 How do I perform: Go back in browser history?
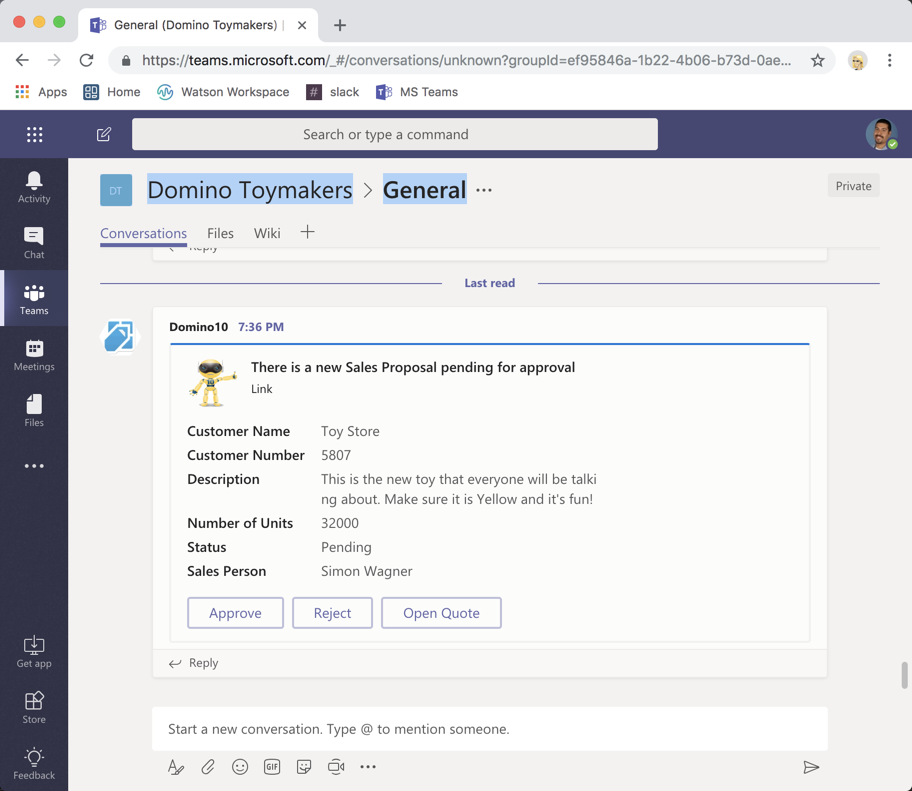click(22, 60)
